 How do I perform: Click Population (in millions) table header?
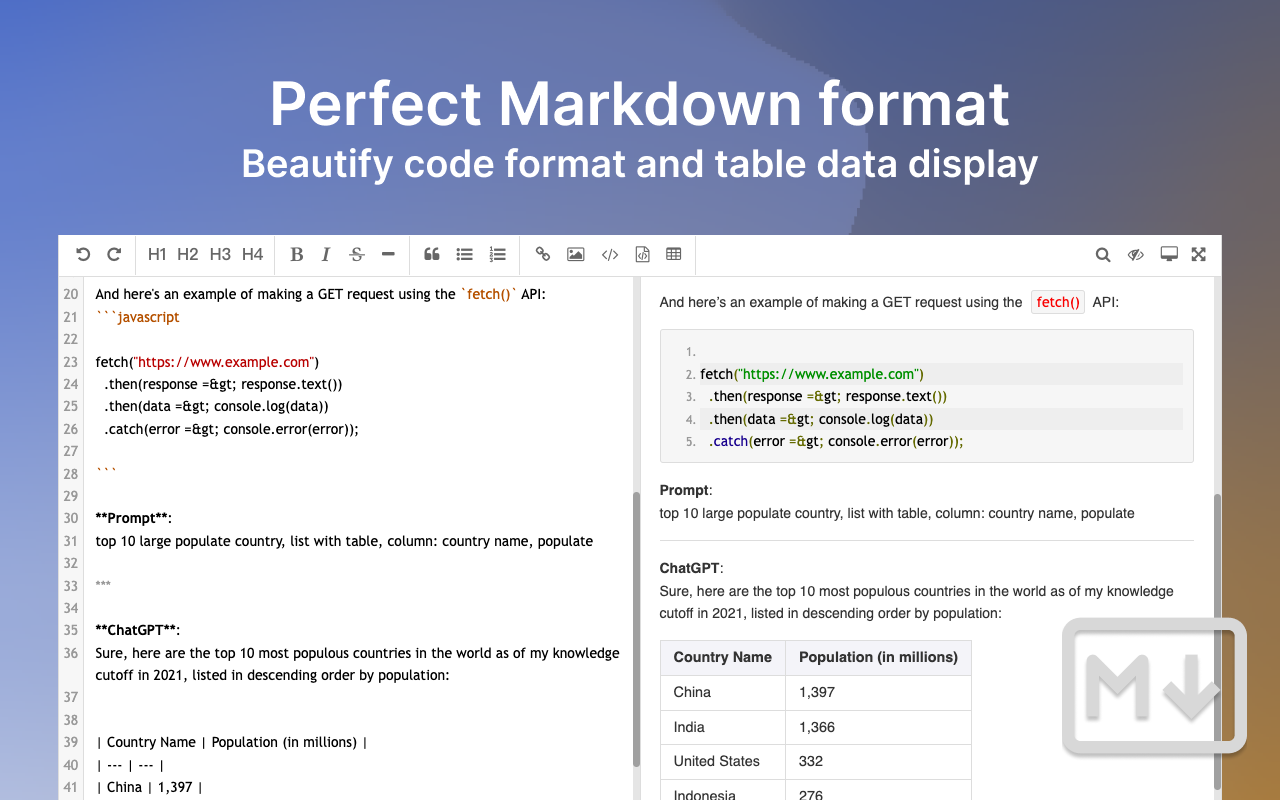pyautogui.click(x=879, y=657)
